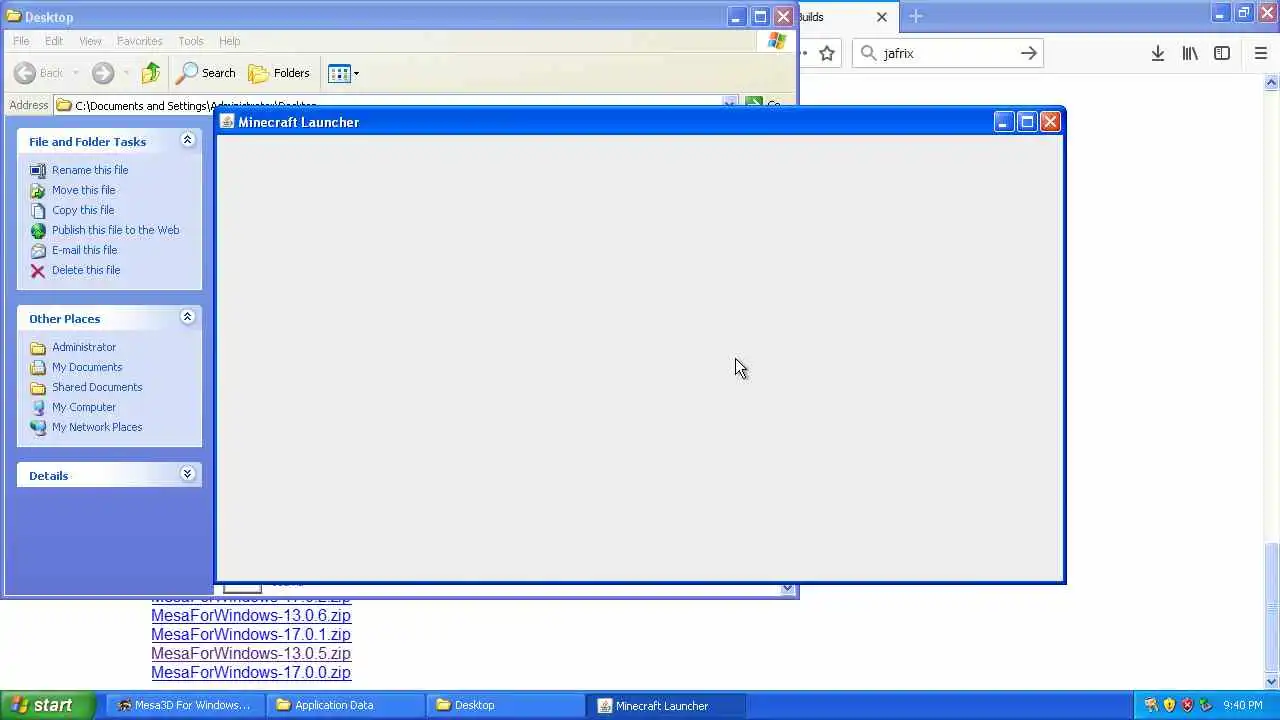Open the Forward history dropdown arrow
The width and height of the screenshot is (1280, 720).
coord(125,72)
